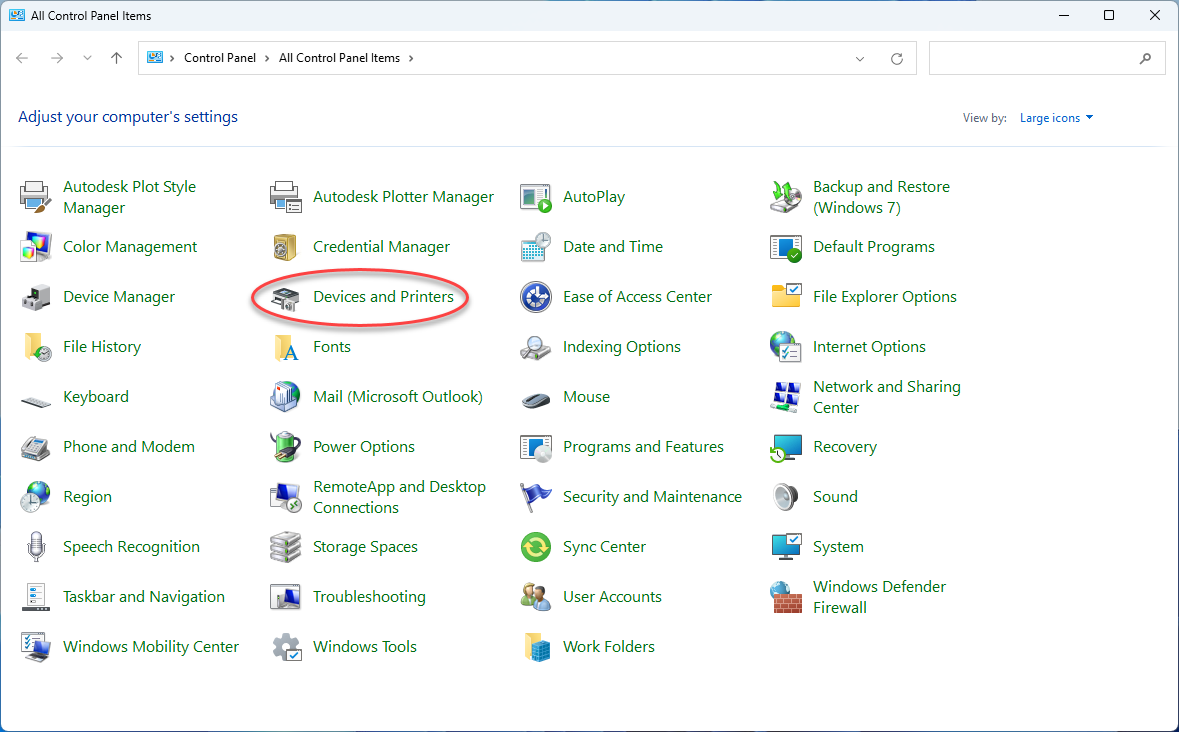
Task: Click the Up to parent folder arrow
Action: point(117,58)
